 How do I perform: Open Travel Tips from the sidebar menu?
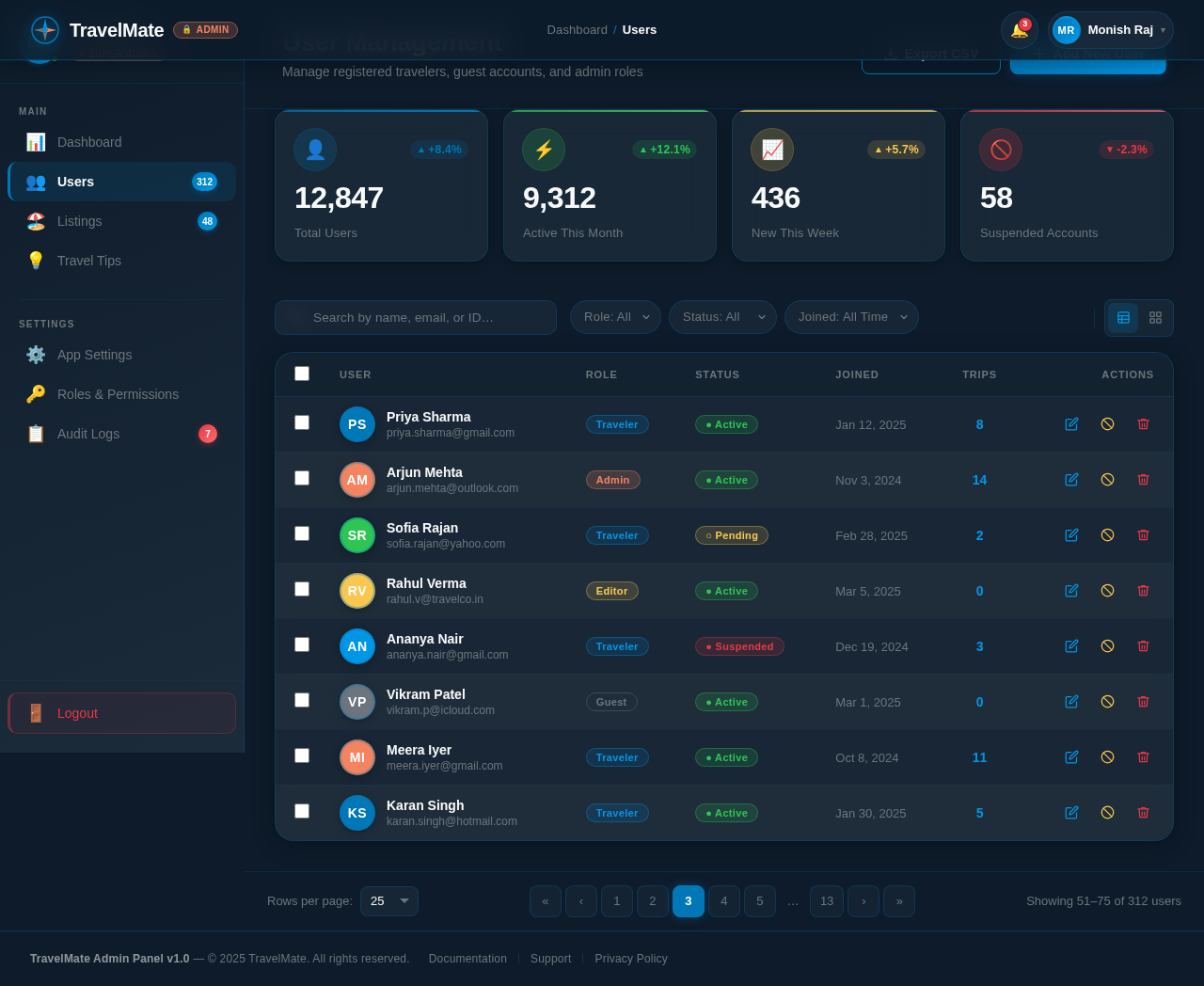(x=89, y=261)
